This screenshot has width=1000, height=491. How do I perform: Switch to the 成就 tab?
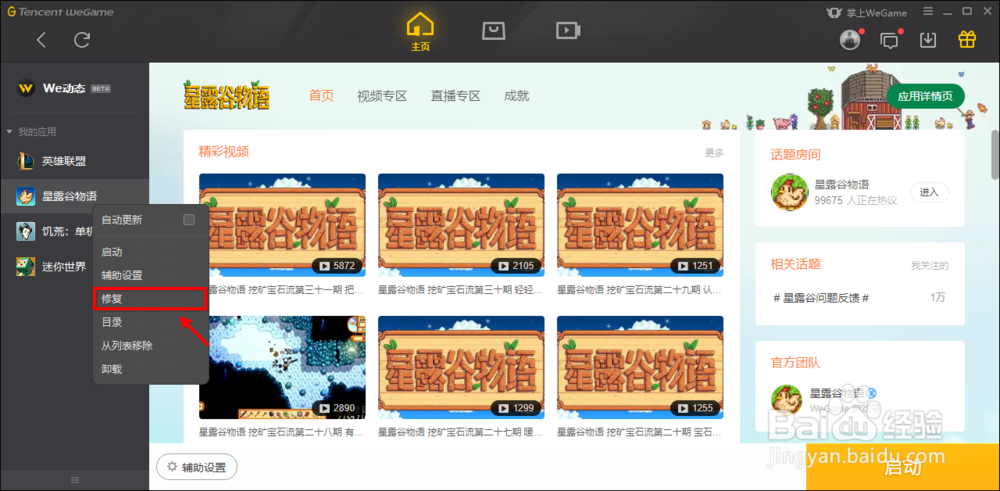(x=516, y=96)
